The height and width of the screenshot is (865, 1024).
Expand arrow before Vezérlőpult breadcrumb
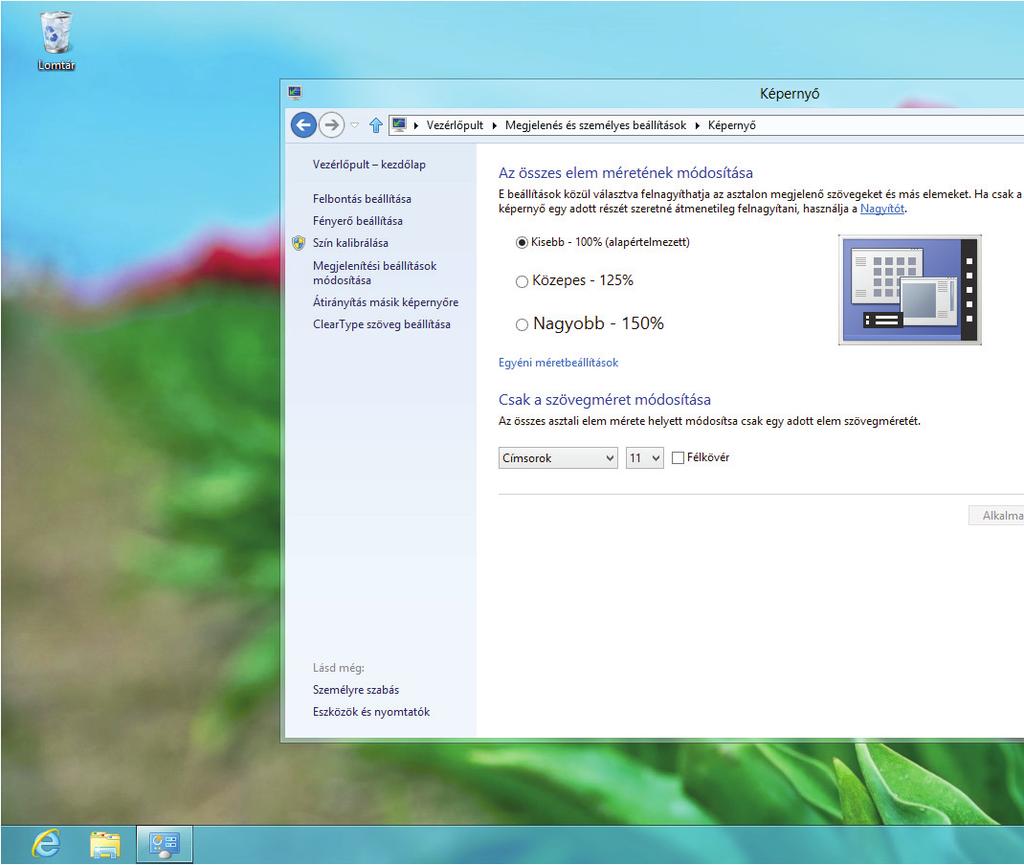click(416, 125)
